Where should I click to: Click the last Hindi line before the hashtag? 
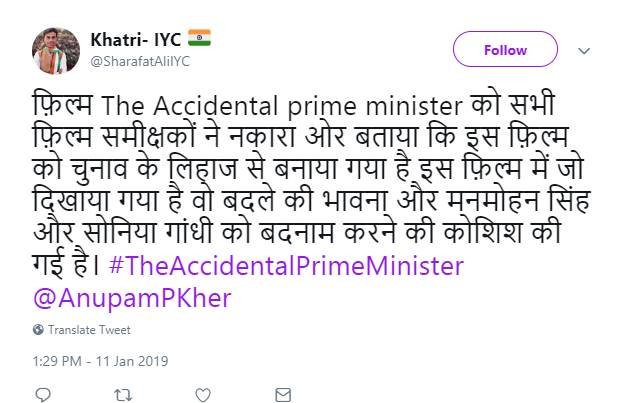tap(50, 267)
